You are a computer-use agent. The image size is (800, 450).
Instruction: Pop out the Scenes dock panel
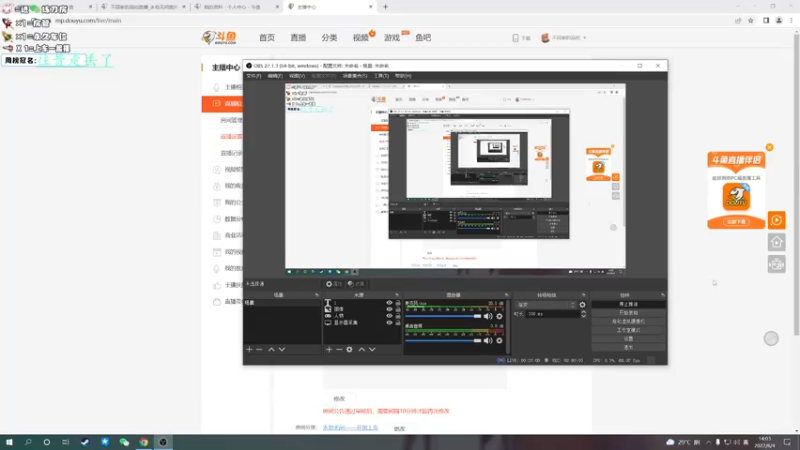(317, 295)
